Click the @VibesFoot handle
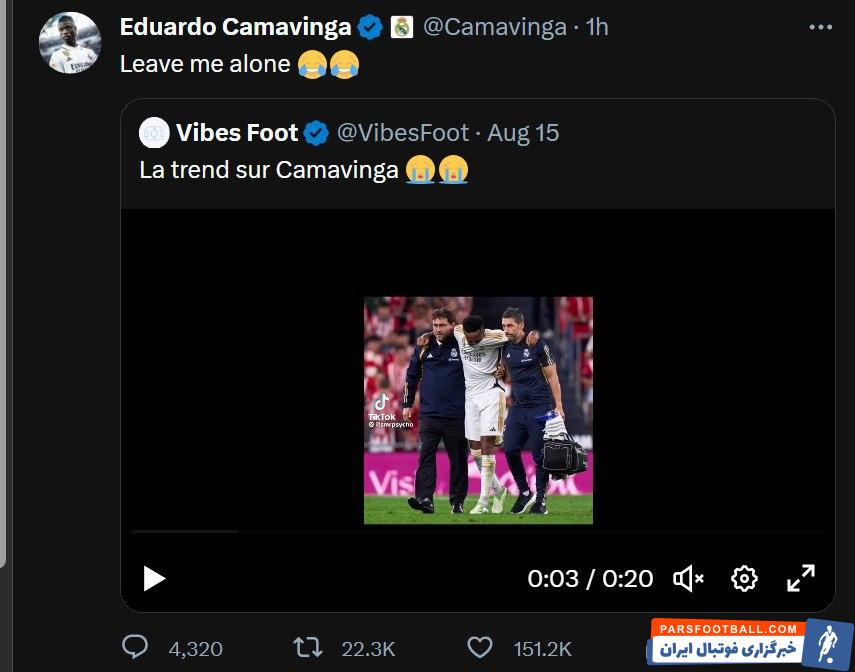Image resolution: width=855 pixels, height=672 pixels. coord(401,133)
